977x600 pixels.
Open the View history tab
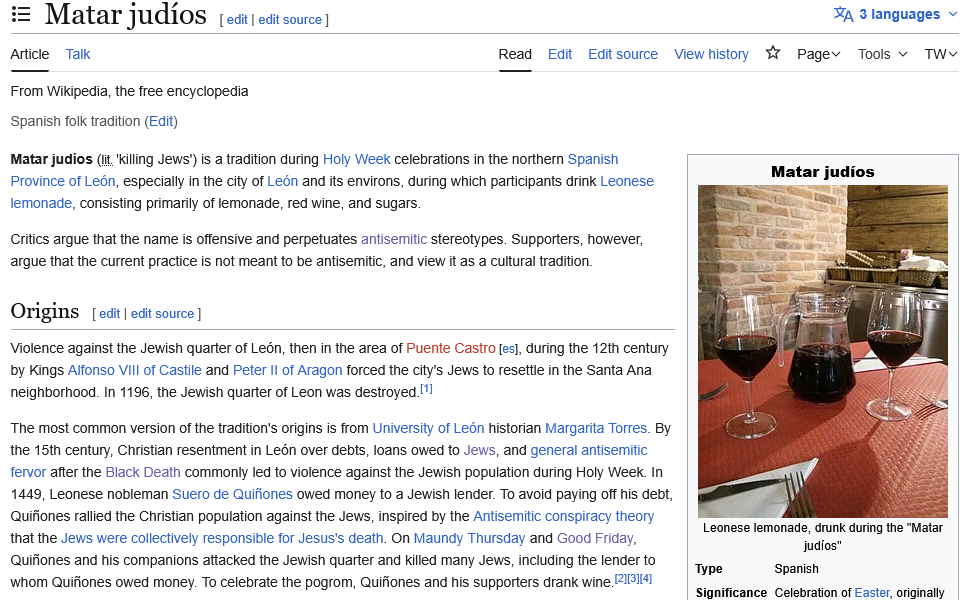pos(711,54)
